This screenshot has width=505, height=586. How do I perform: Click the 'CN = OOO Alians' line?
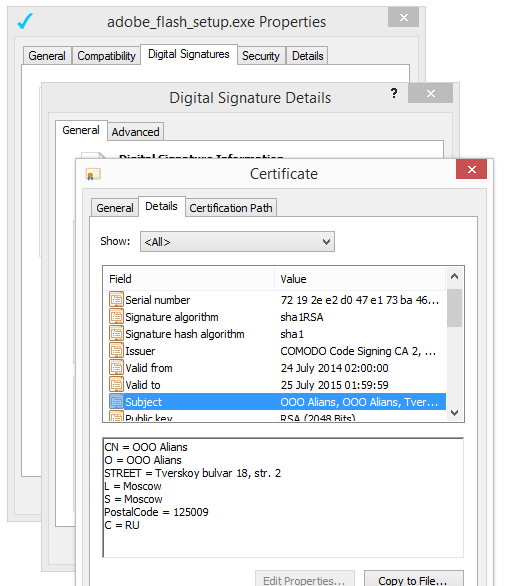click(x=146, y=447)
